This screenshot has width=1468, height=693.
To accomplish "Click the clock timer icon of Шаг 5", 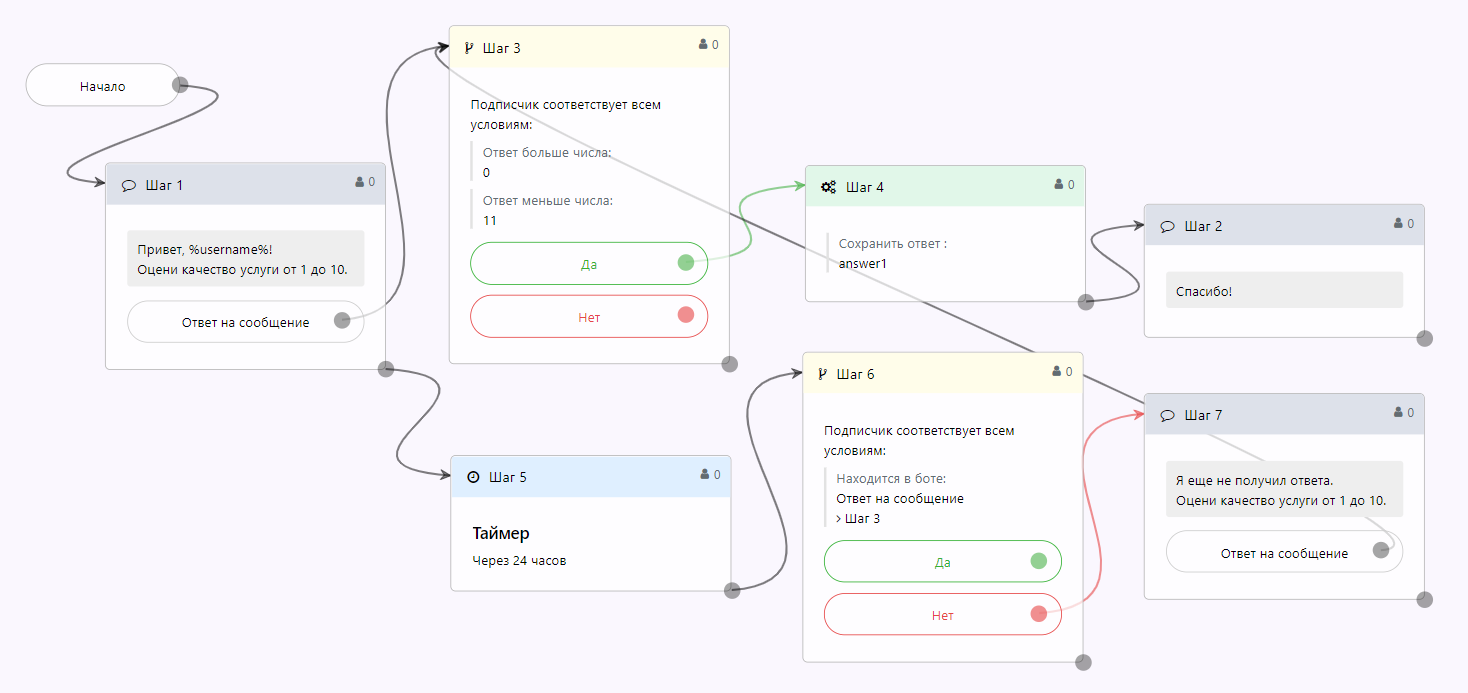I will pyautogui.click(x=473, y=477).
